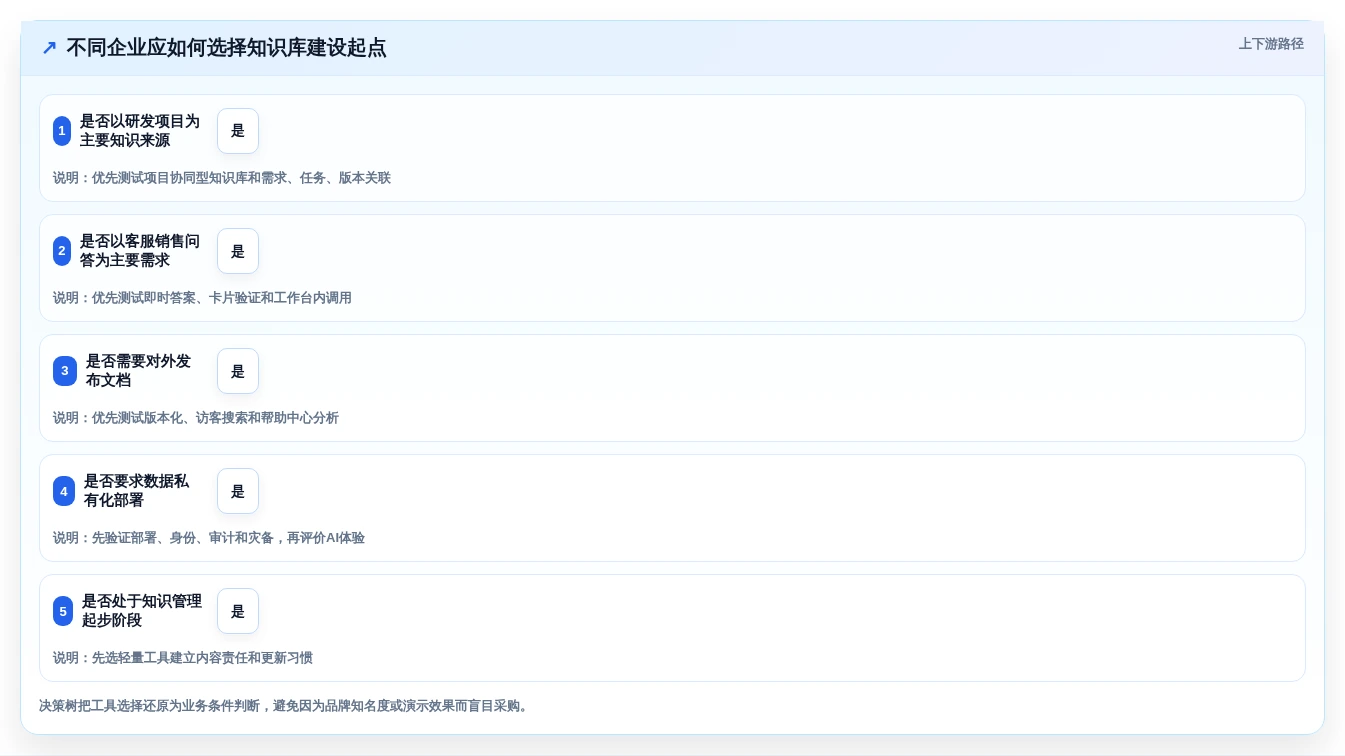Click the step number 3 badge
The width and height of the screenshot is (1345, 756).
pos(65,371)
